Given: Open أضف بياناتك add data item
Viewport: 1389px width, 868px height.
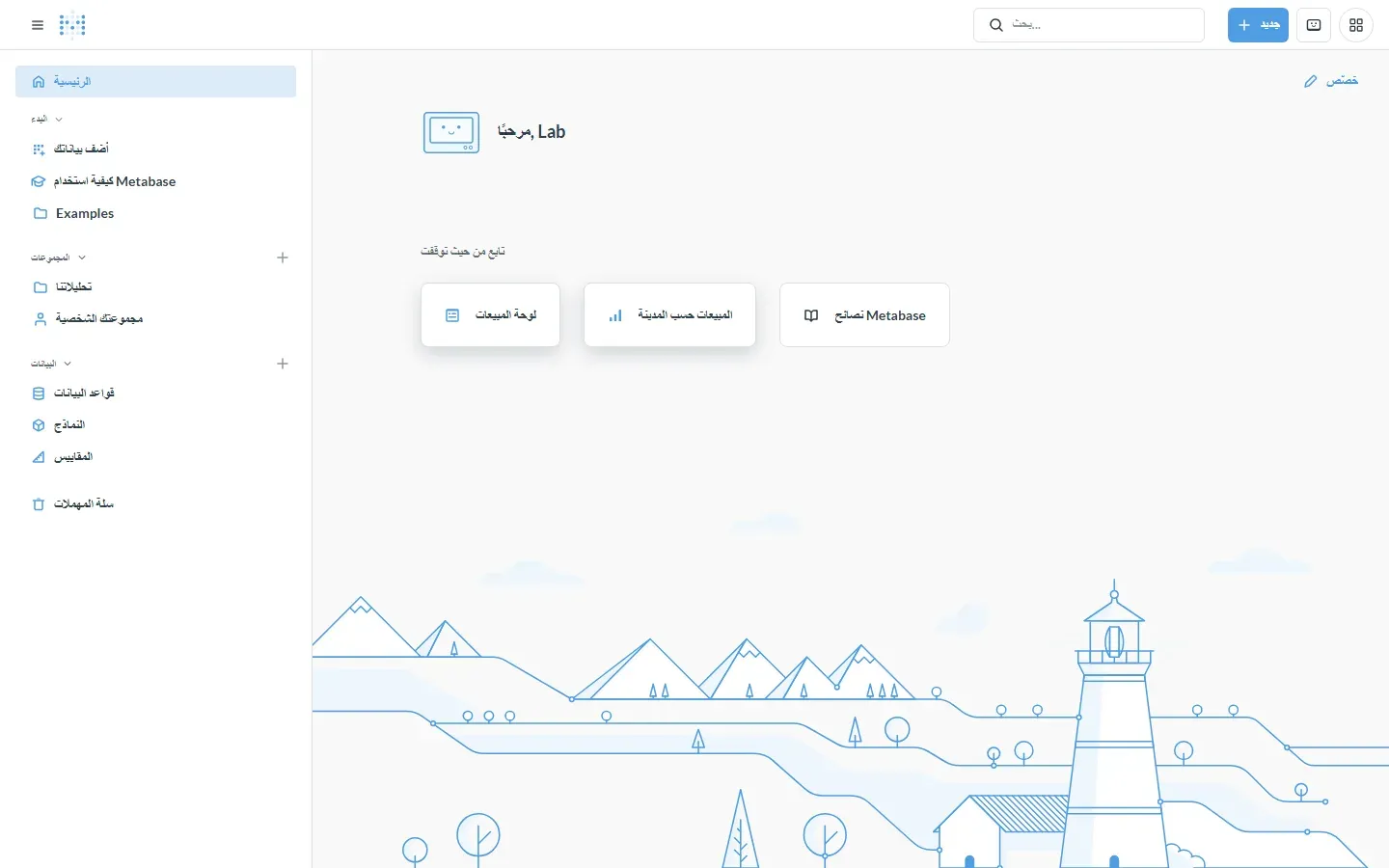Looking at the screenshot, I should click(155, 149).
